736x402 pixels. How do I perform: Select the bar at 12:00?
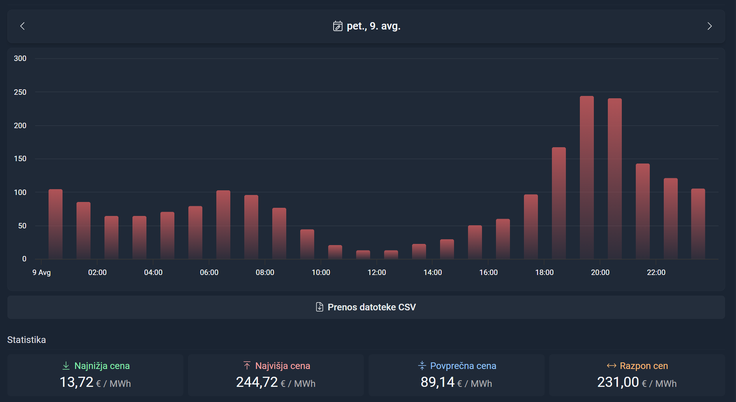pyautogui.click(x=391, y=255)
